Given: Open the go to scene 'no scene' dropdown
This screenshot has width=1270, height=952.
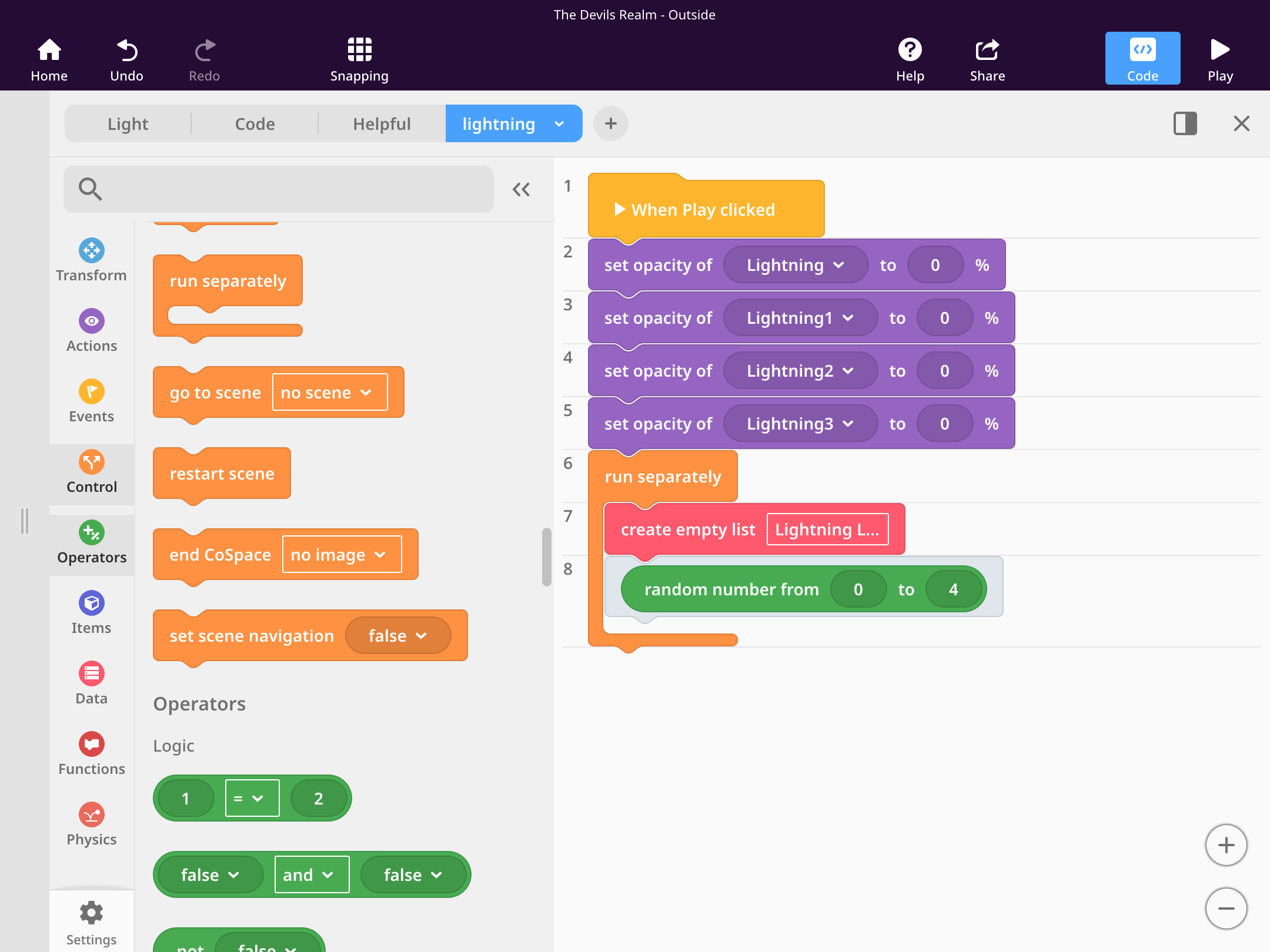Looking at the screenshot, I should click(x=329, y=393).
